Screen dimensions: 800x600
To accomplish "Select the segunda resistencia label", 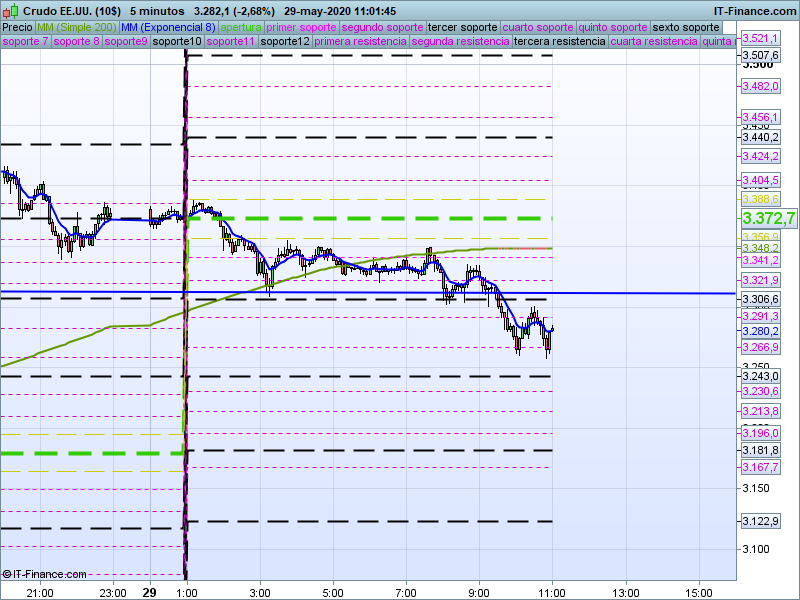I will (460, 41).
